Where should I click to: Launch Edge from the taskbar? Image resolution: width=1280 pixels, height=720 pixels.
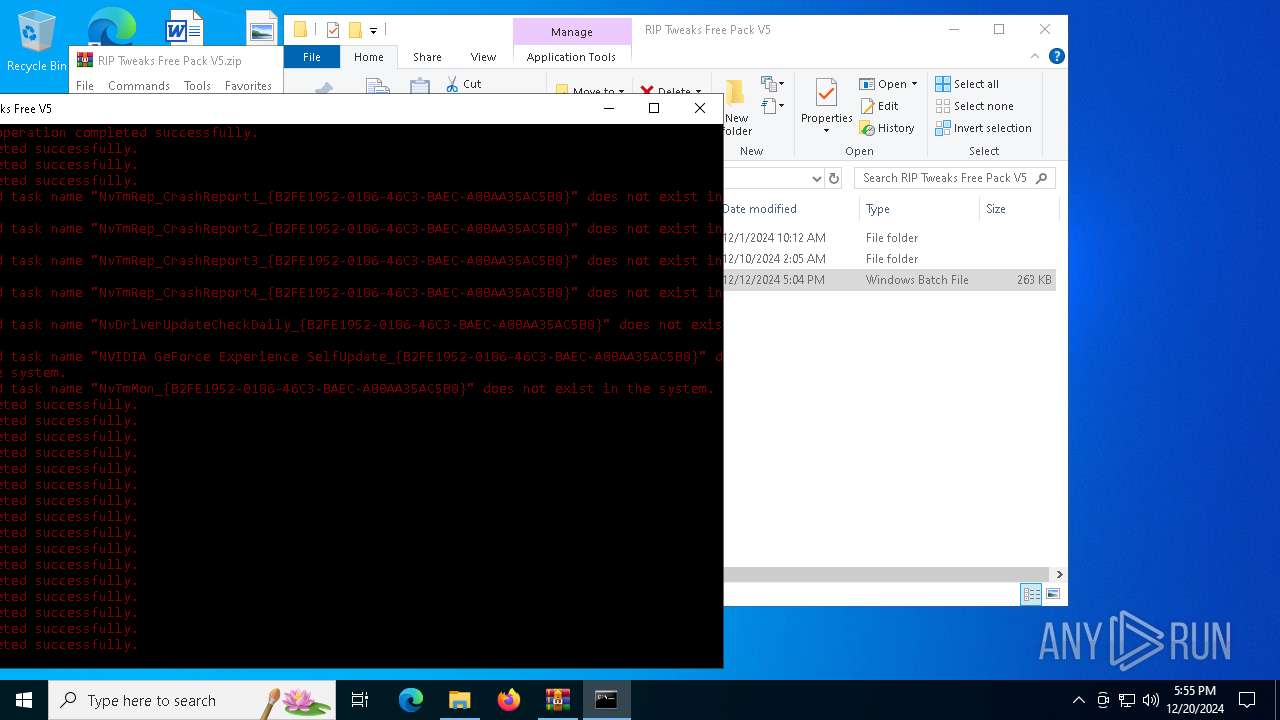click(411, 700)
